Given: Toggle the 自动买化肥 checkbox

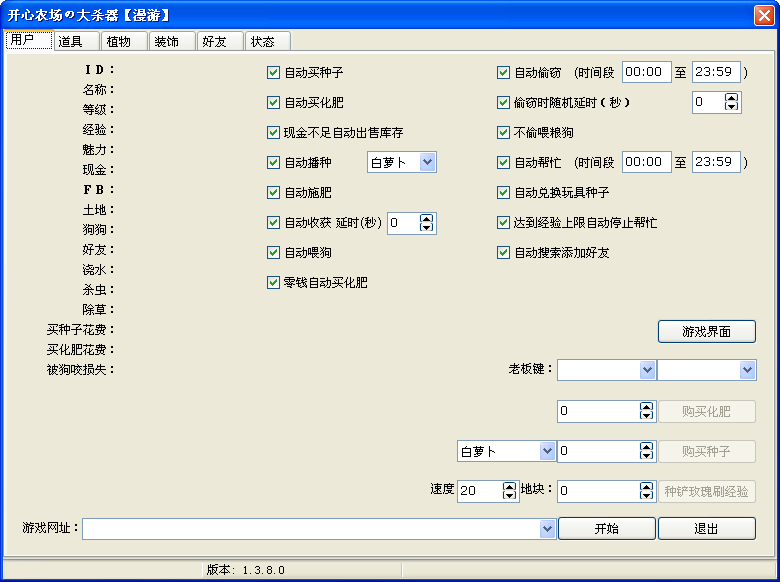Looking at the screenshot, I should [273, 102].
